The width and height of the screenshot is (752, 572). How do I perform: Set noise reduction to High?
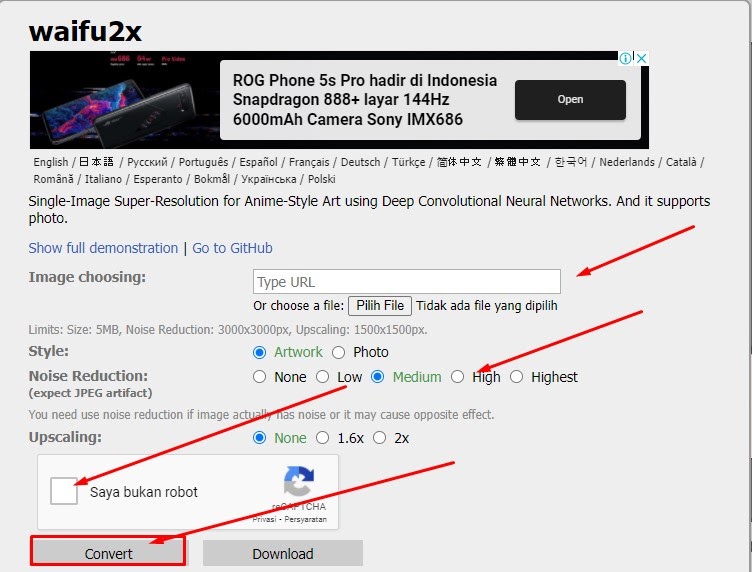pyautogui.click(x=458, y=377)
